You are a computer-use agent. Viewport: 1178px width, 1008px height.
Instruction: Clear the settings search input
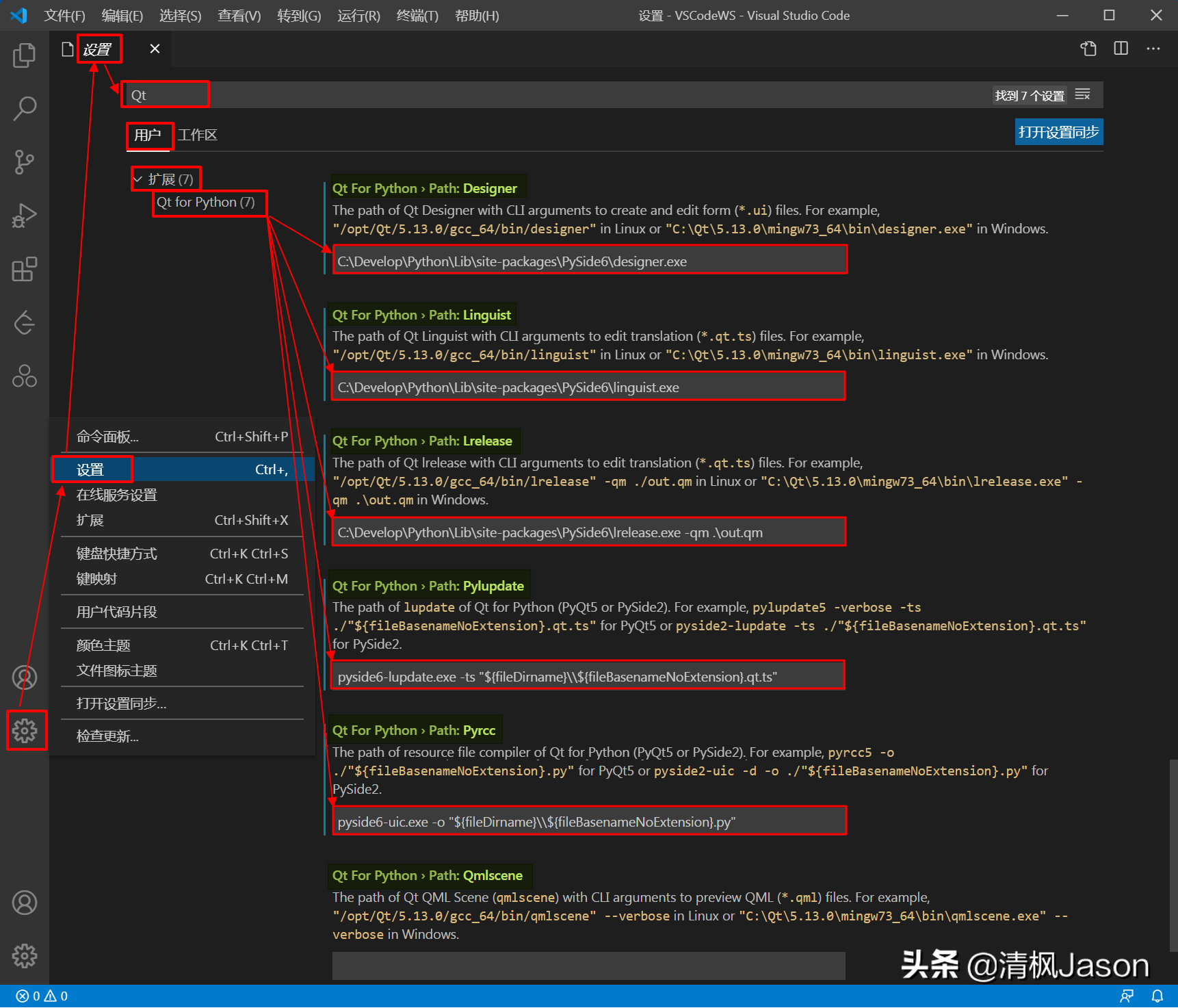pos(1082,94)
